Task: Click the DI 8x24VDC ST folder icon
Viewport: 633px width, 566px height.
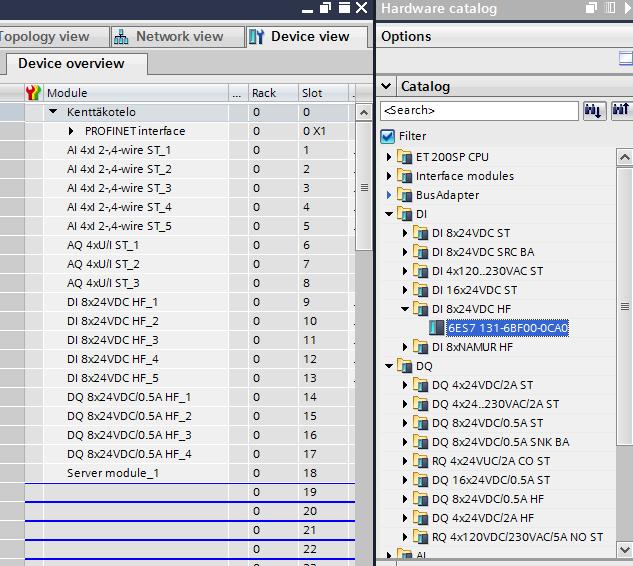Action: 421,233
